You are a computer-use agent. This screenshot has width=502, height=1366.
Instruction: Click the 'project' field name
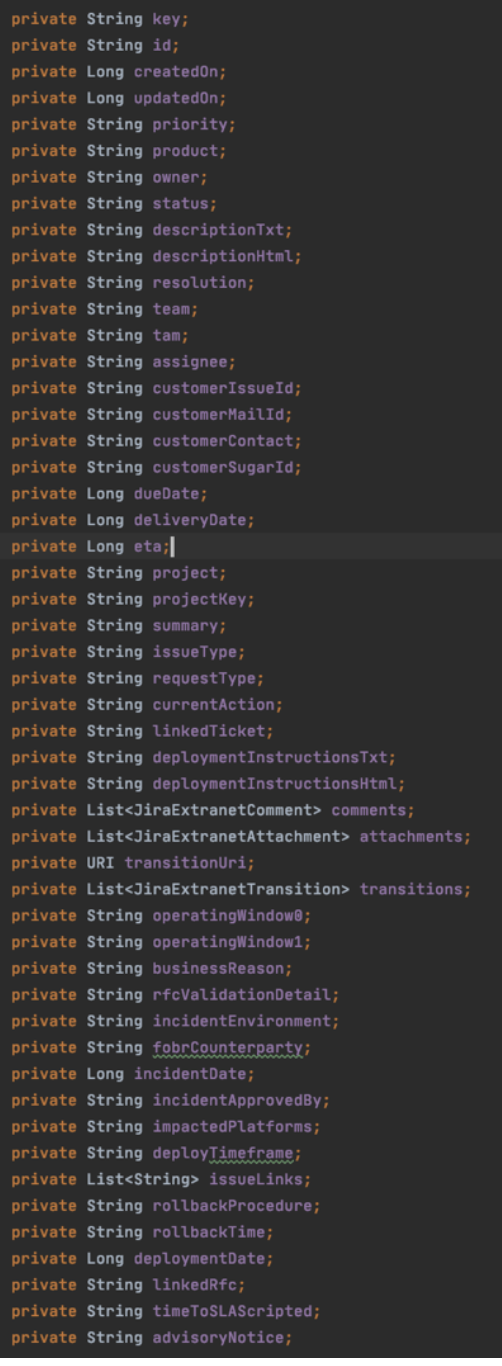tap(185, 572)
